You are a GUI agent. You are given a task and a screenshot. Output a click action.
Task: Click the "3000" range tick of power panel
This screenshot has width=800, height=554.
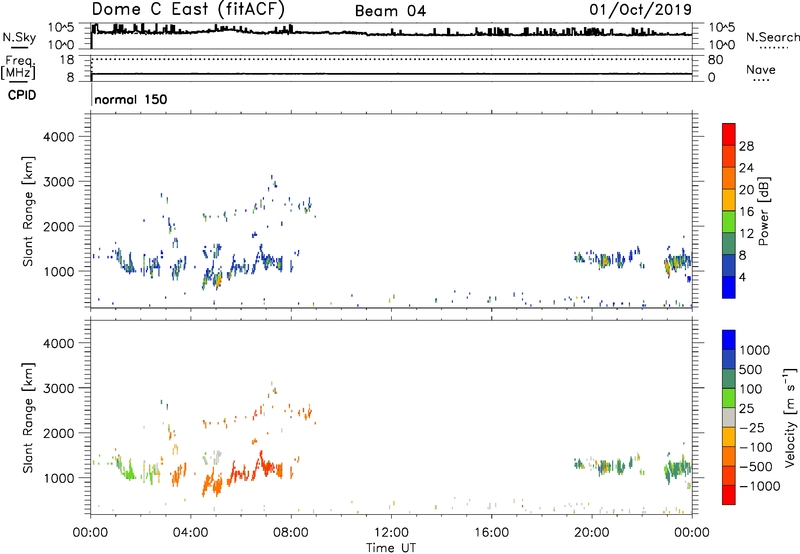click(x=59, y=182)
